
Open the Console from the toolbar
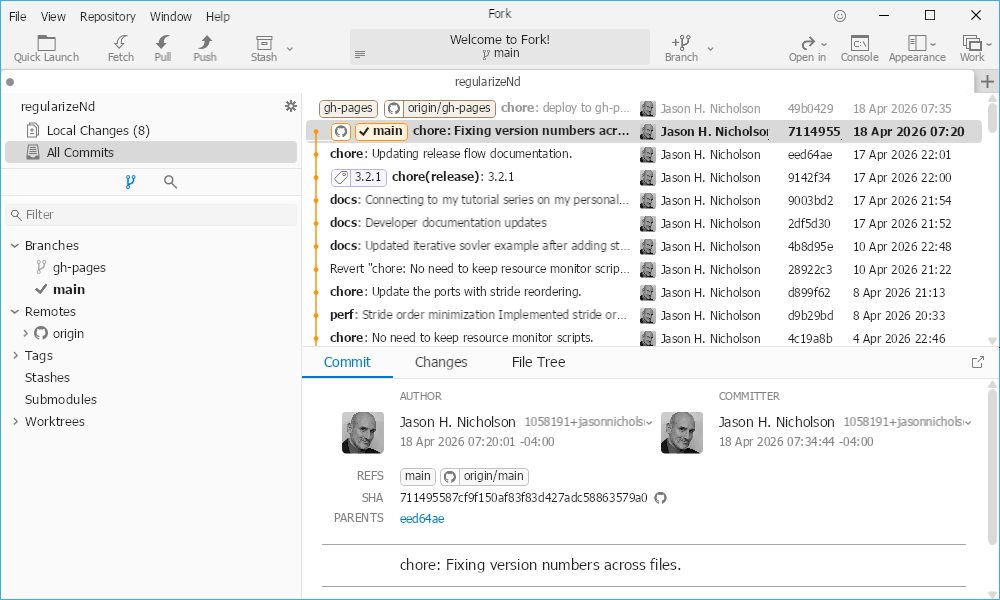tap(859, 43)
